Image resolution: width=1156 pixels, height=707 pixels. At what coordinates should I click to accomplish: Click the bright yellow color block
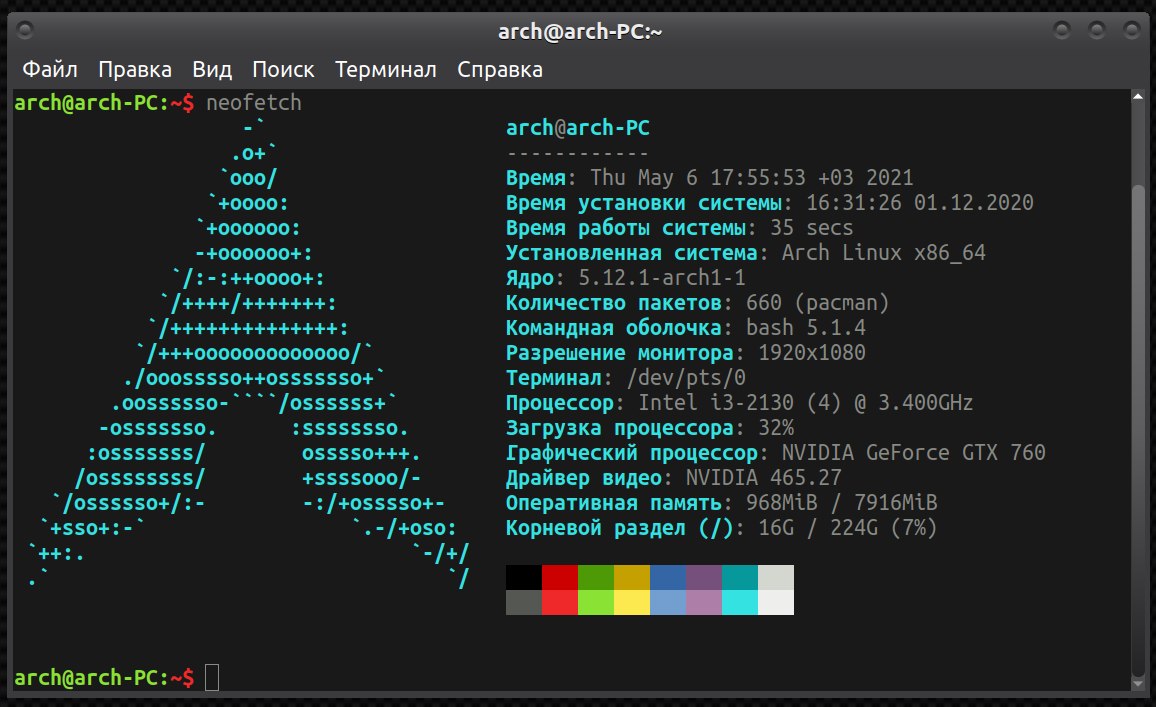(632, 602)
